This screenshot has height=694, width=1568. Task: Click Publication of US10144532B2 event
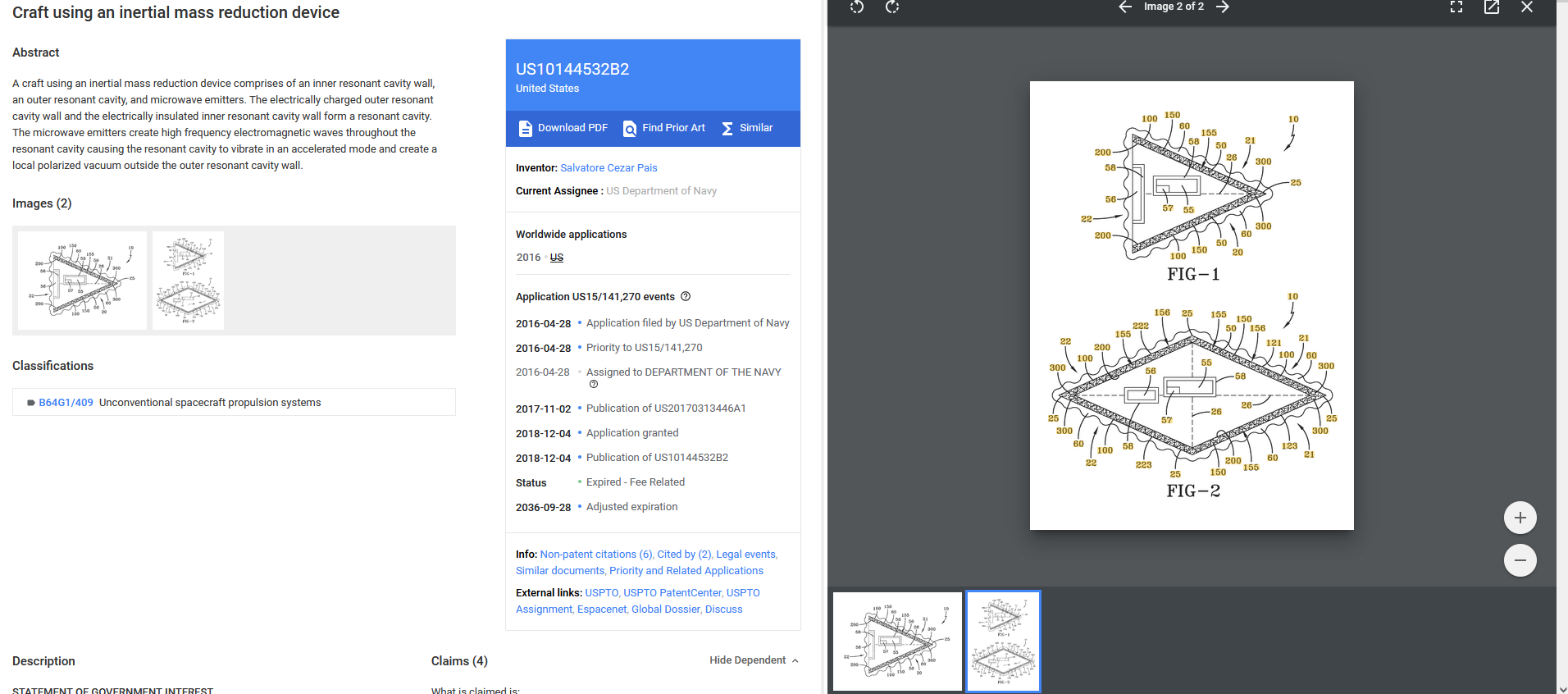657,458
